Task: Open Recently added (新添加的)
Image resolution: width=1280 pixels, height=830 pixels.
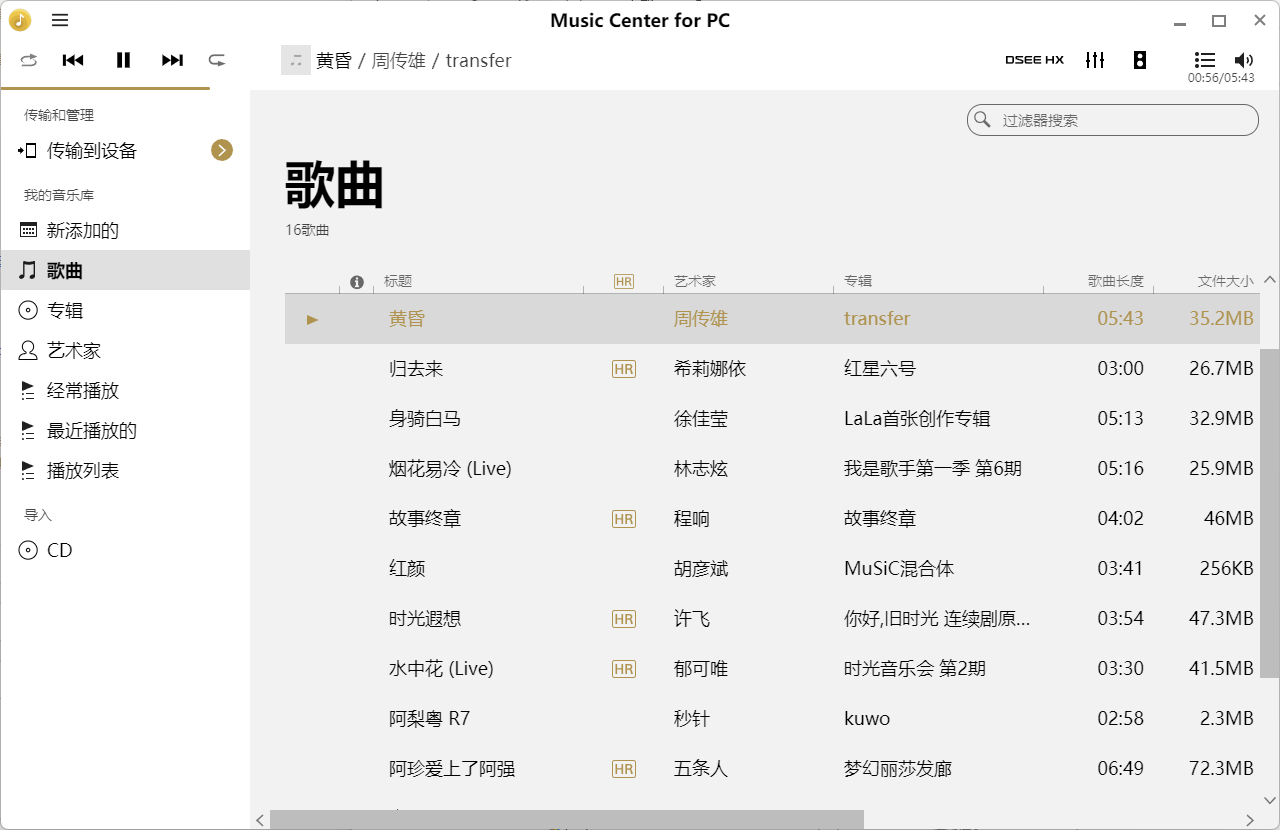Action: tap(125, 231)
